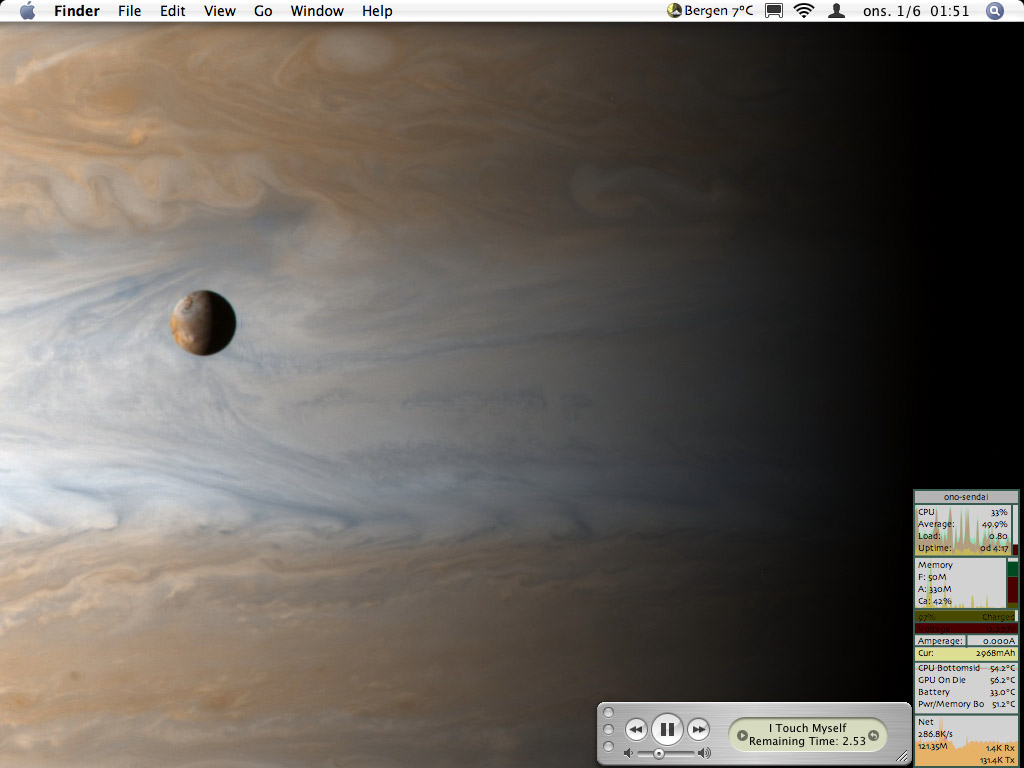This screenshot has height=768, width=1024.
Task: Click the Amperage readout
Action: coord(966,641)
